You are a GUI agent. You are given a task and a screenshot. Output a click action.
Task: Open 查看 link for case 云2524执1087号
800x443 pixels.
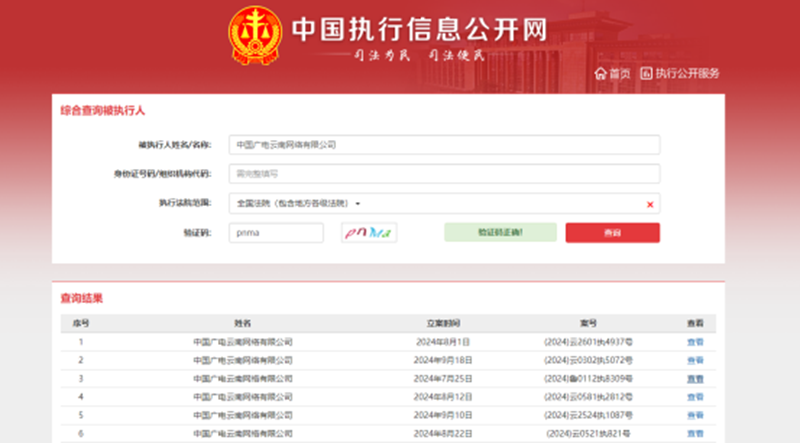tap(694, 415)
